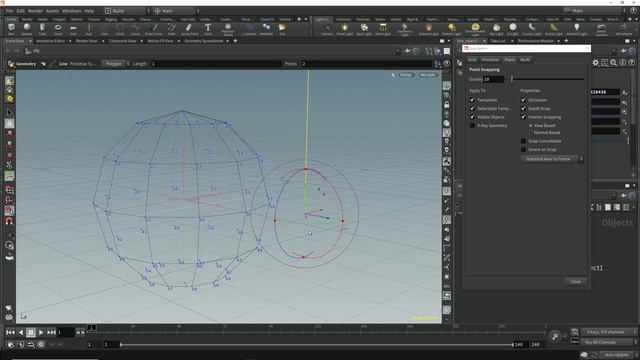Open the Main radial menu dropdown

tap(175, 11)
